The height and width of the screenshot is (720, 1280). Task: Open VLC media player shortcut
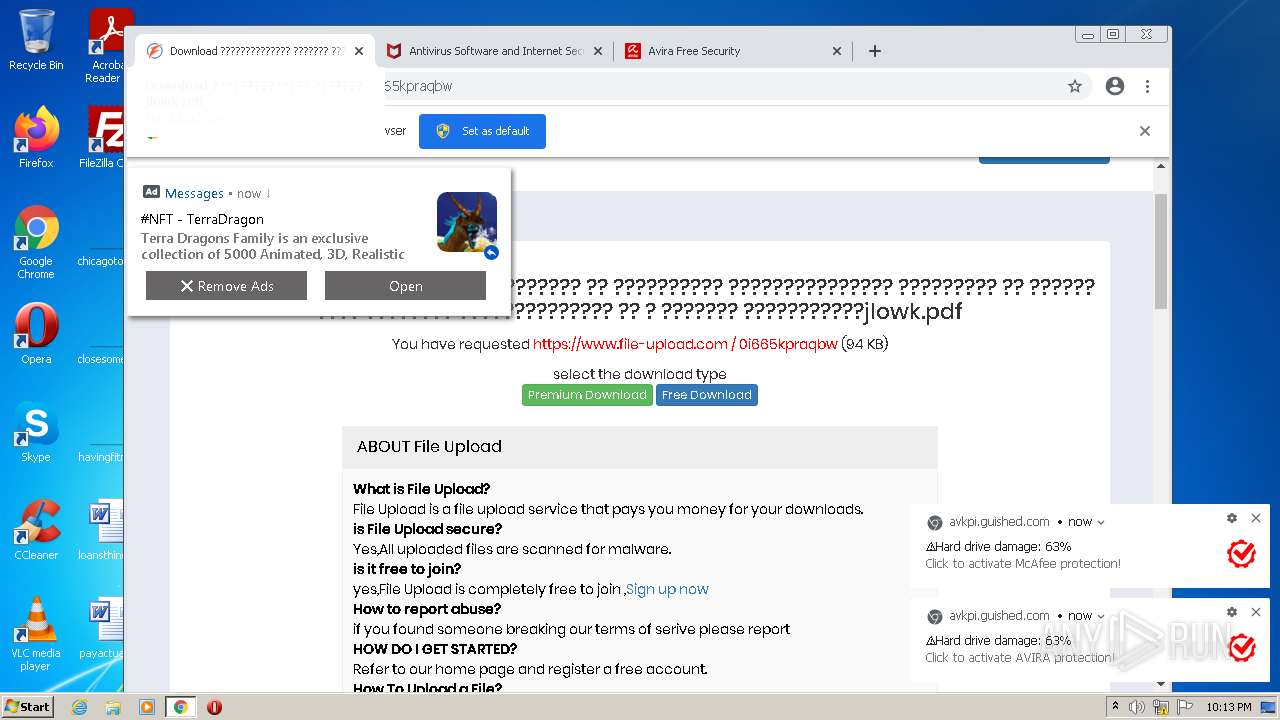(36, 634)
